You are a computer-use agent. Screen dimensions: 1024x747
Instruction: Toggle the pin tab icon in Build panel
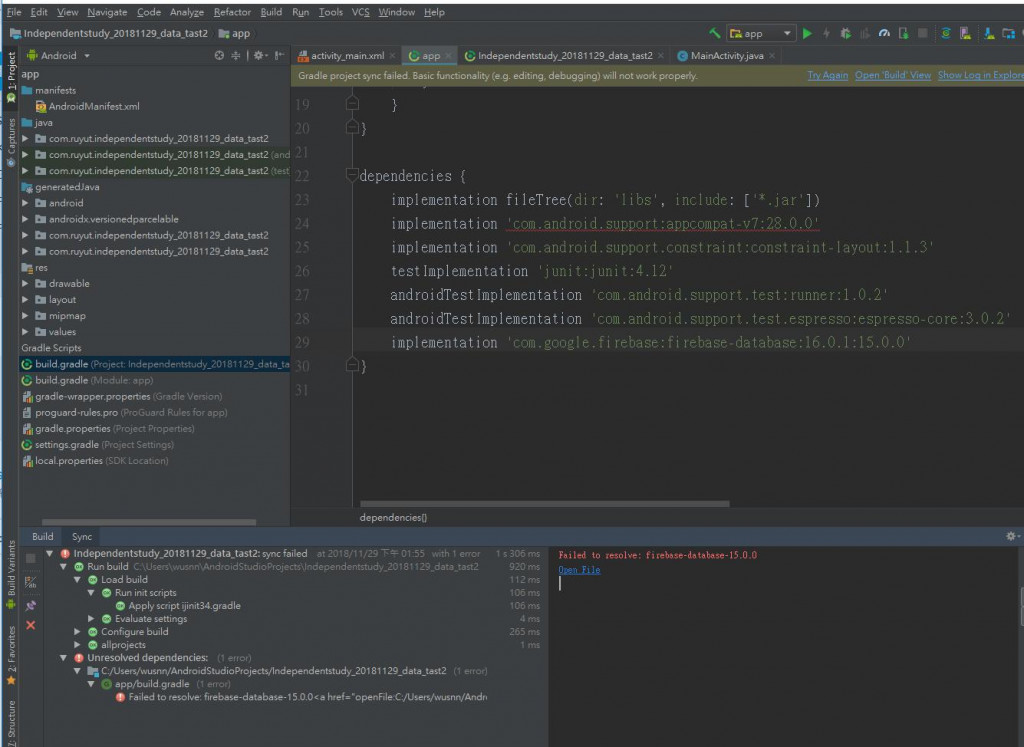tap(31, 605)
